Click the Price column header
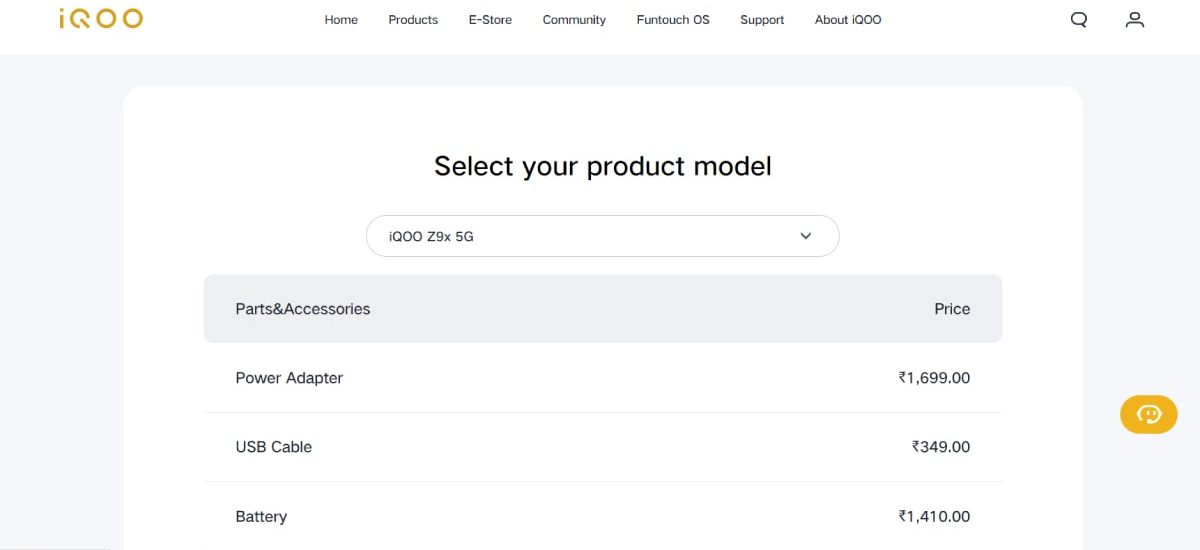This screenshot has height=550, width=1200. [951, 309]
